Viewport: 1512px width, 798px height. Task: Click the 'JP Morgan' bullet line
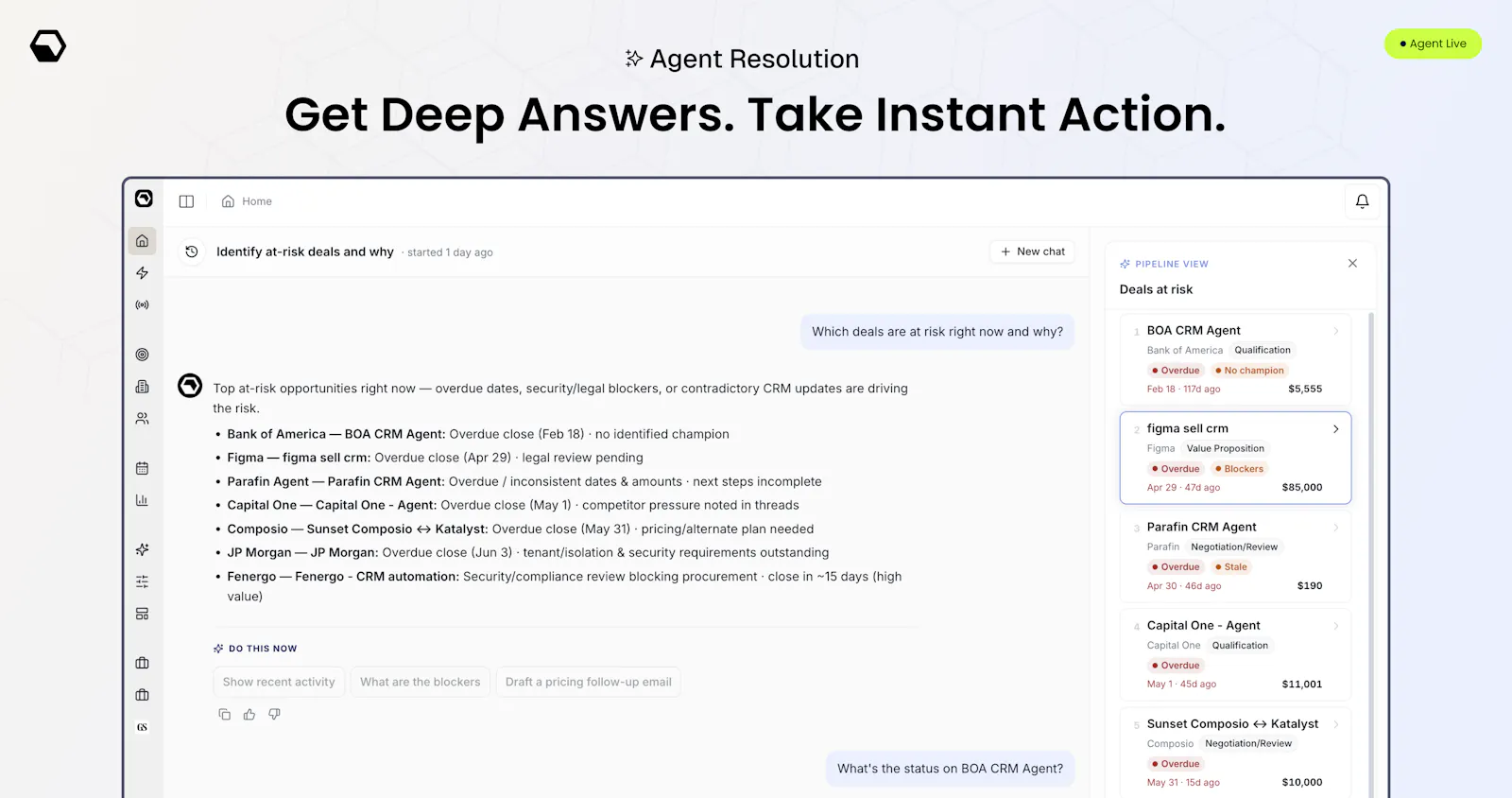(527, 552)
